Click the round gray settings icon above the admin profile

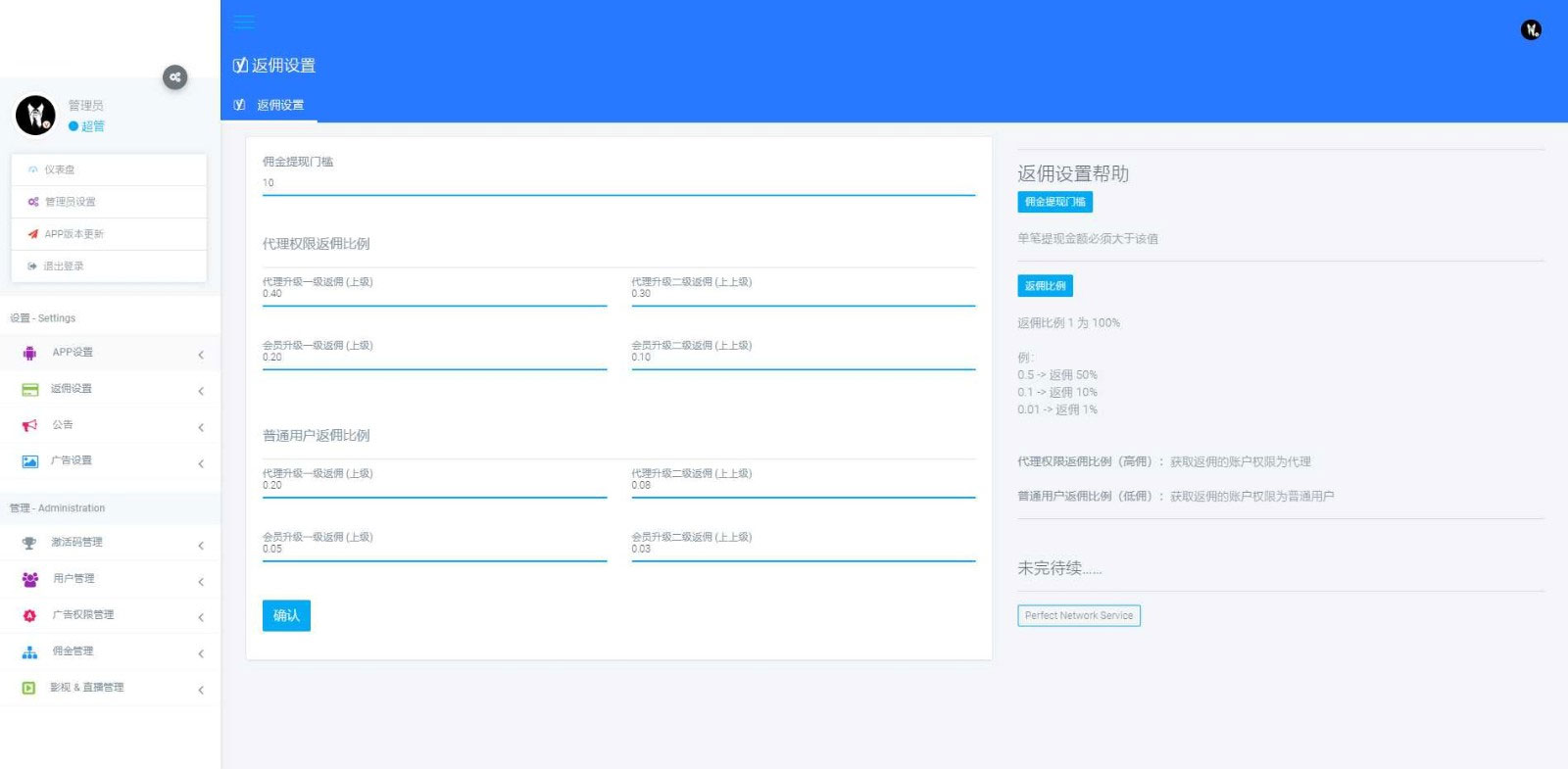tap(174, 77)
